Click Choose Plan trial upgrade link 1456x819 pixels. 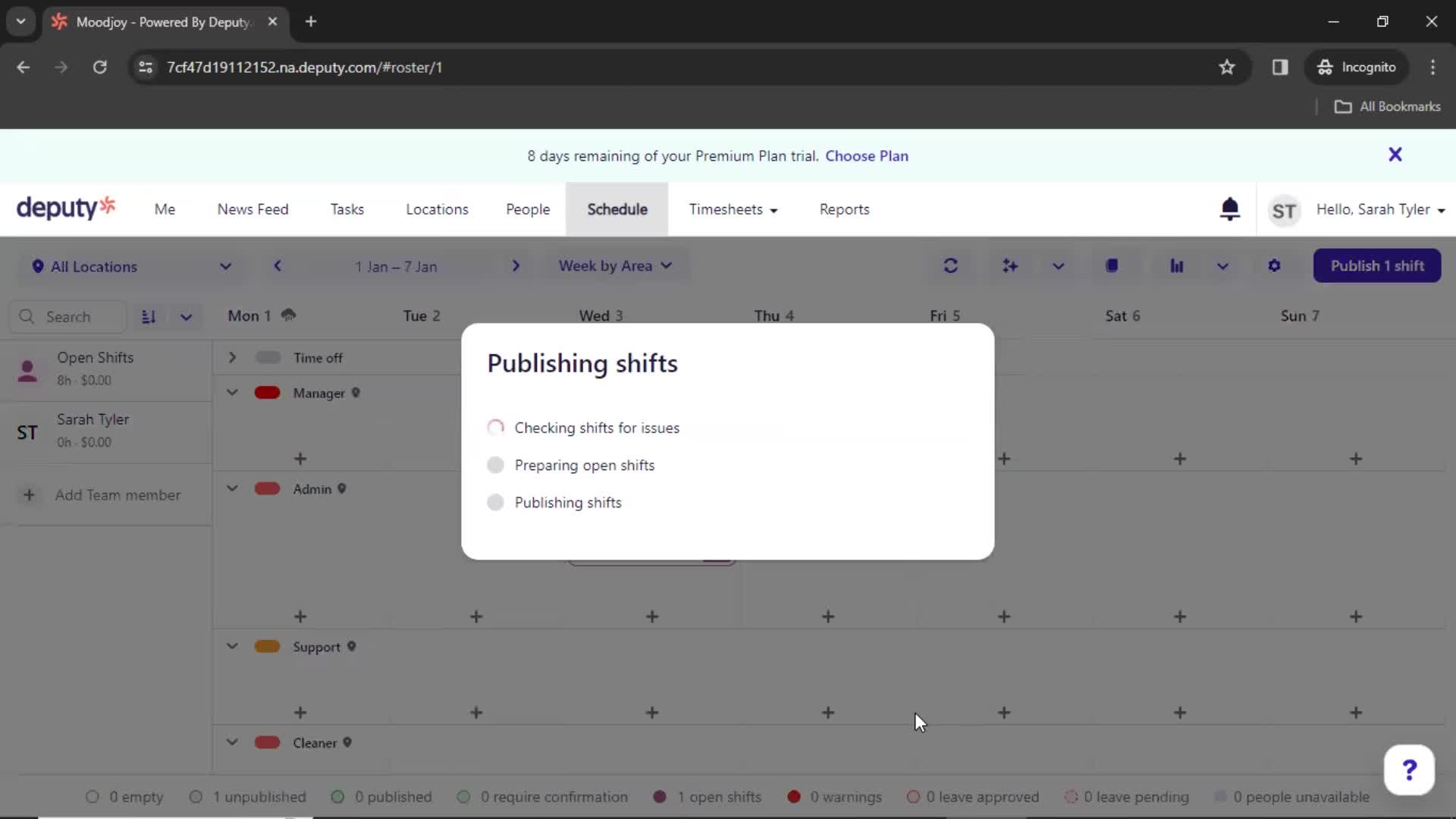[866, 155]
